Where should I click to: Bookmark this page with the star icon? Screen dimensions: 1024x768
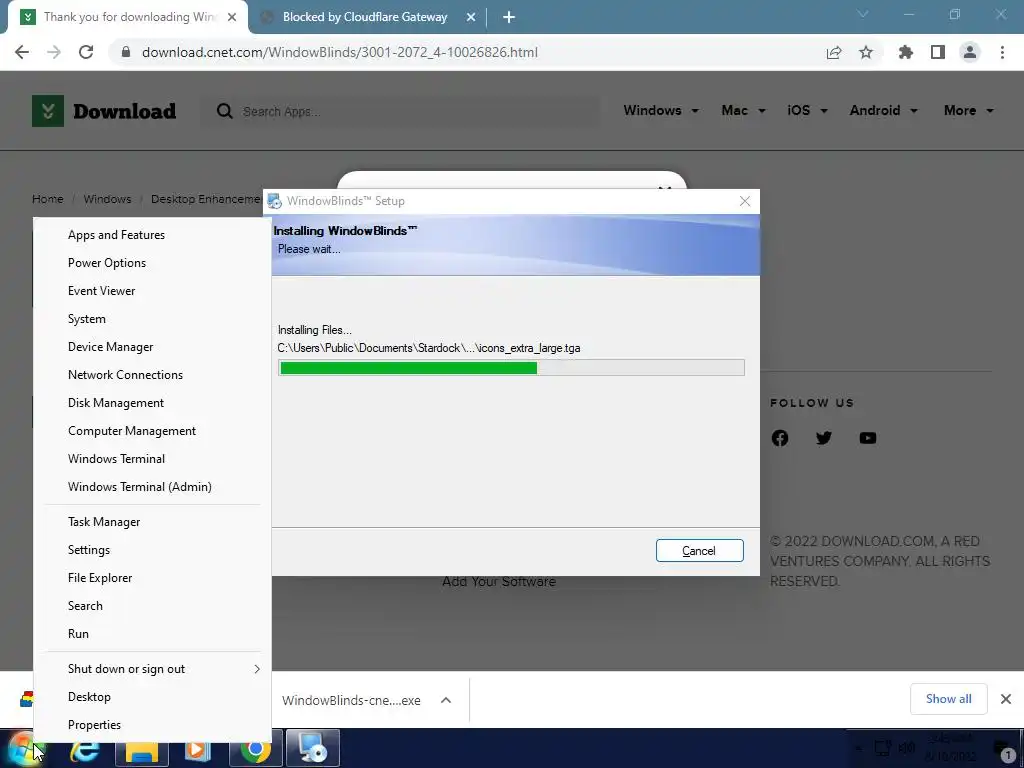(x=866, y=52)
